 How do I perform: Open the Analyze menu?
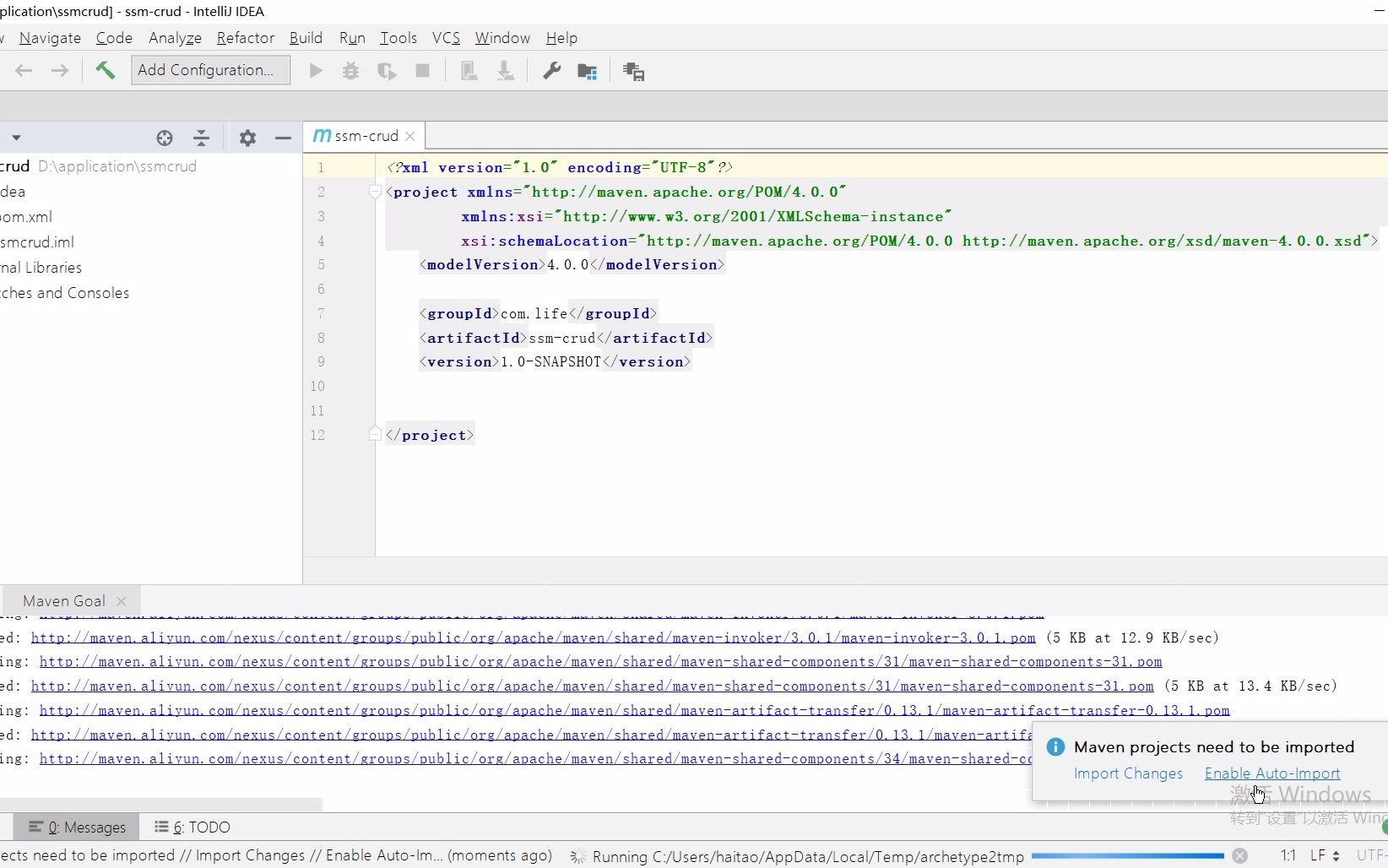[x=175, y=38]
